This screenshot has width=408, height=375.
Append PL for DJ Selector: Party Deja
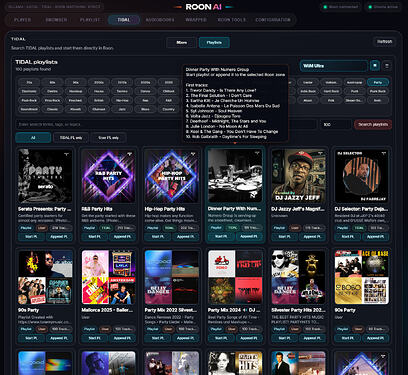pyautogui.click(x=376, y=236)
